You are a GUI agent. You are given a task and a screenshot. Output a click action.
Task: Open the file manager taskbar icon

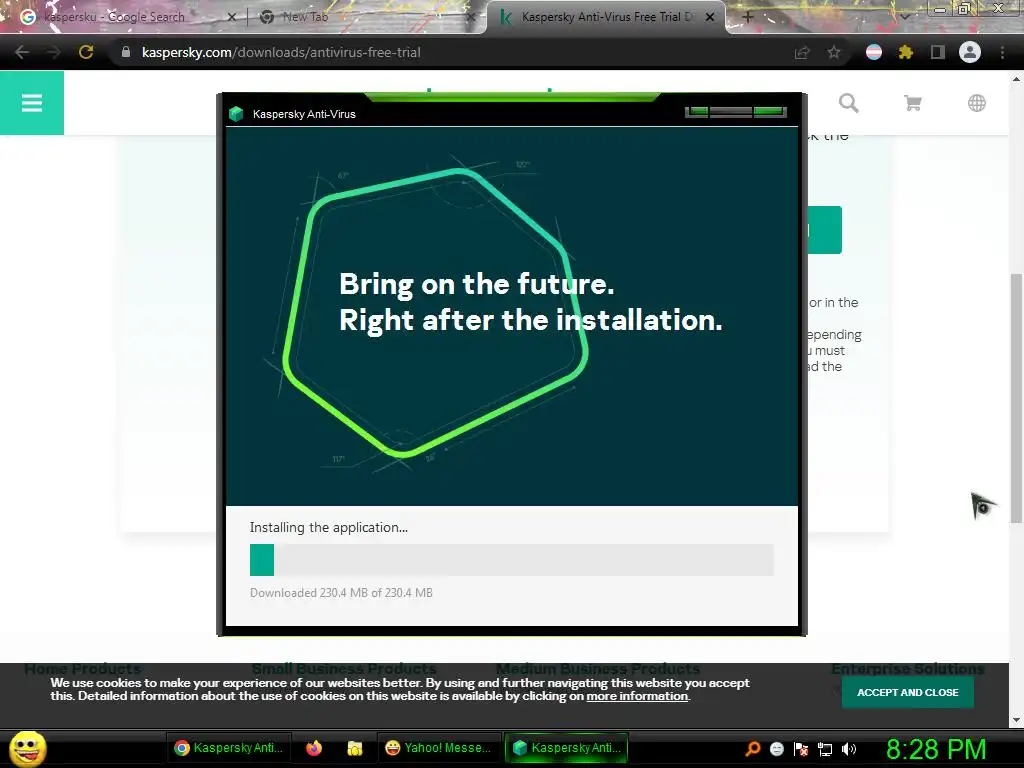pyautogui.click(x=355, y=748)
